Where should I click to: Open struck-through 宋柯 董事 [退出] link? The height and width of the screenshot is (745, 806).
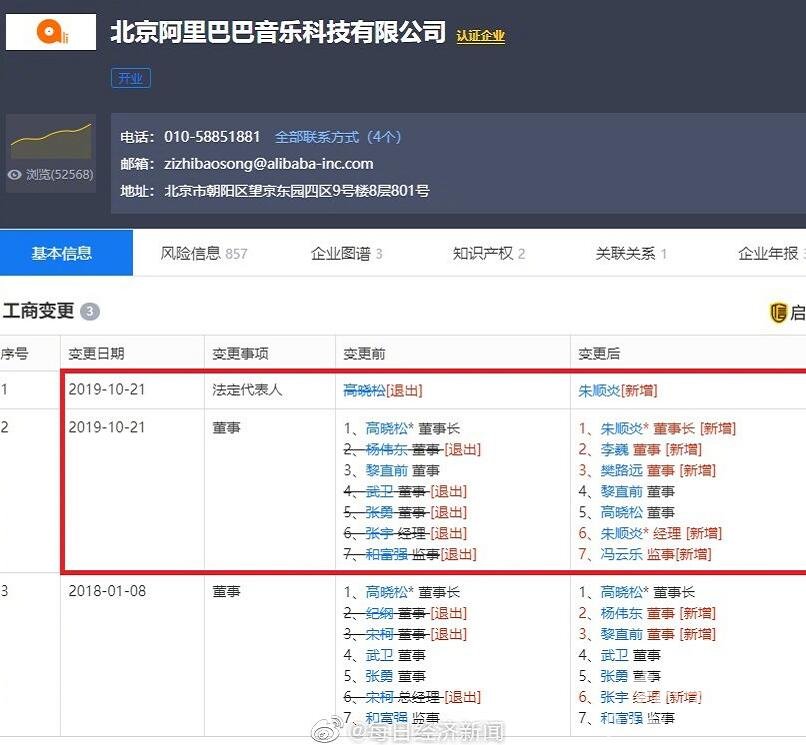tap(405, 634)
